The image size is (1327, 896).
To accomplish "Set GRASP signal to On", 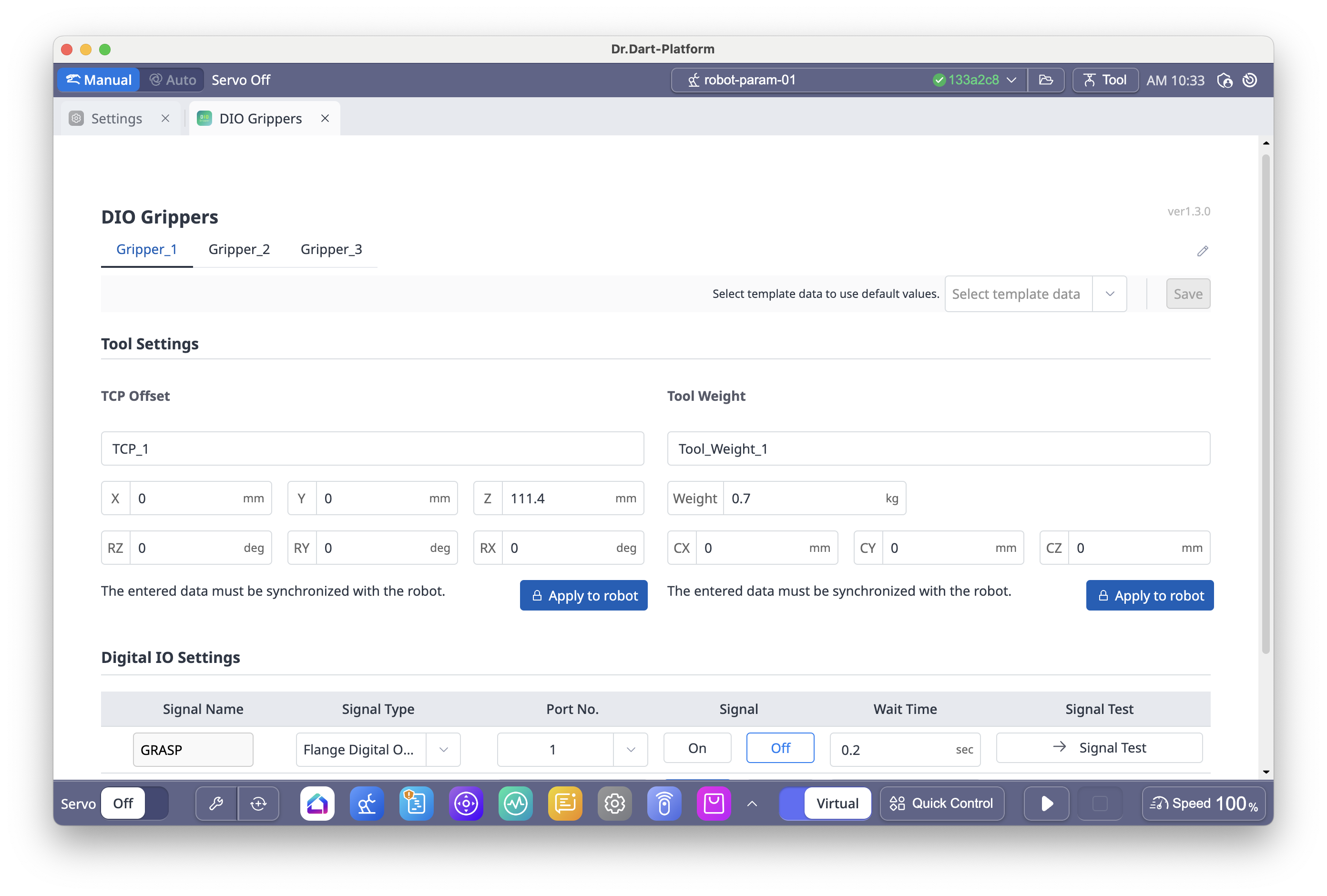I will pyautogui.click(x=697, y=748).
